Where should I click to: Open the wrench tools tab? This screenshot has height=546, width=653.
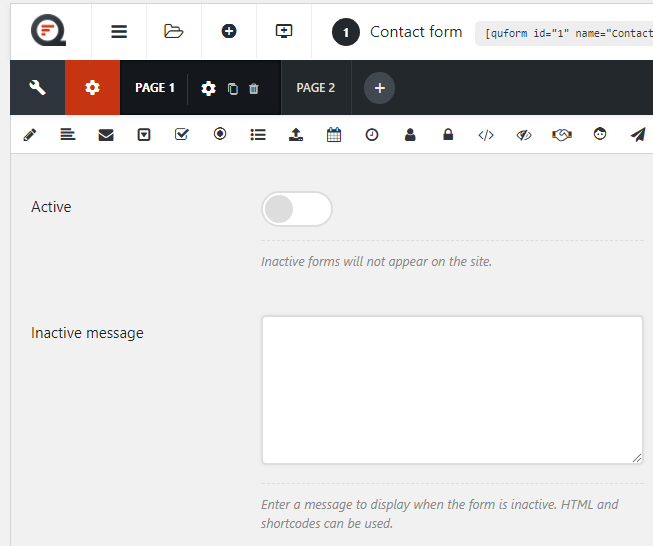pyautogui.click(x=37, y=87)
